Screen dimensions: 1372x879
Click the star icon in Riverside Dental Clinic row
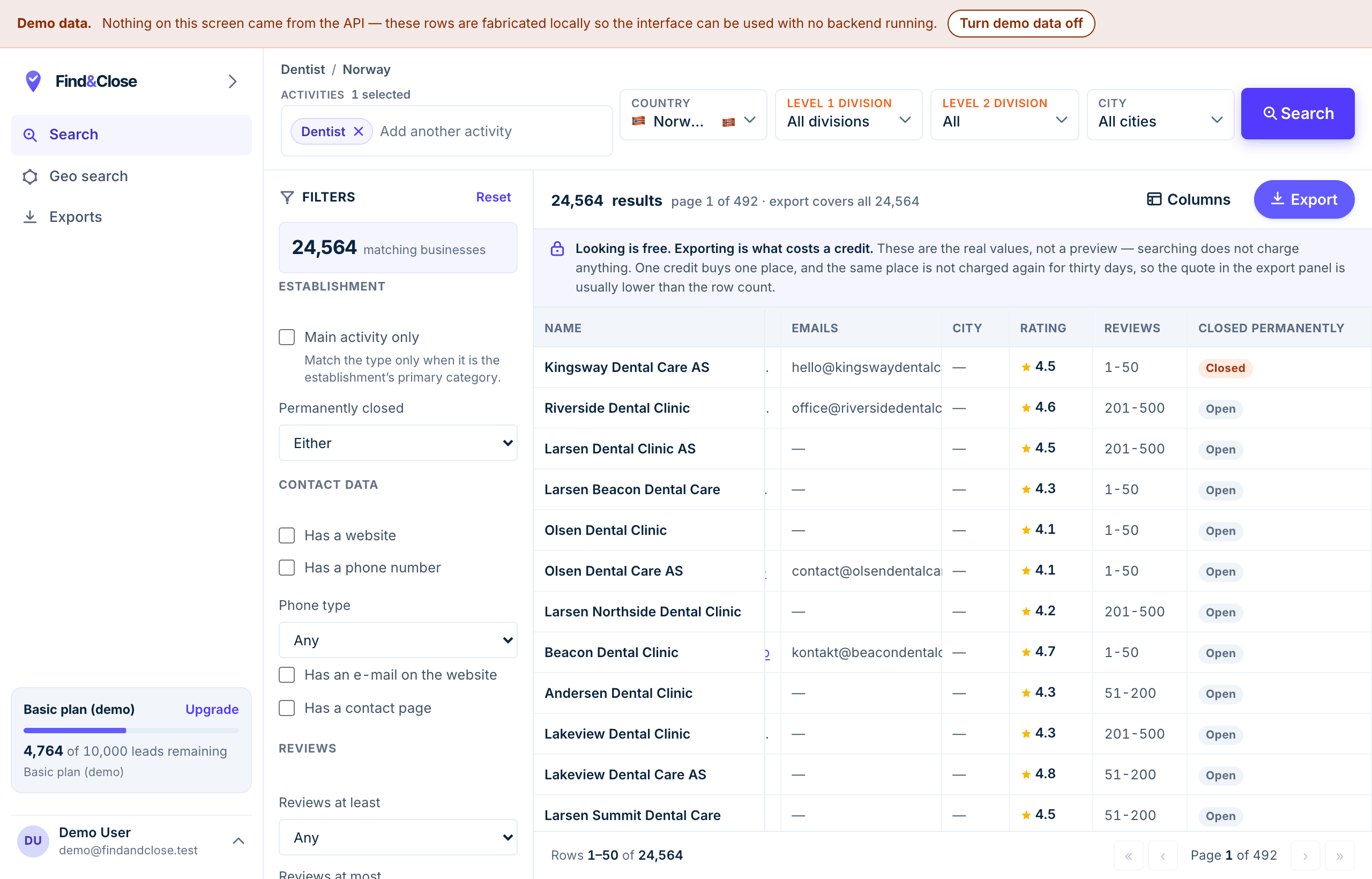(x=1026, y=408)
